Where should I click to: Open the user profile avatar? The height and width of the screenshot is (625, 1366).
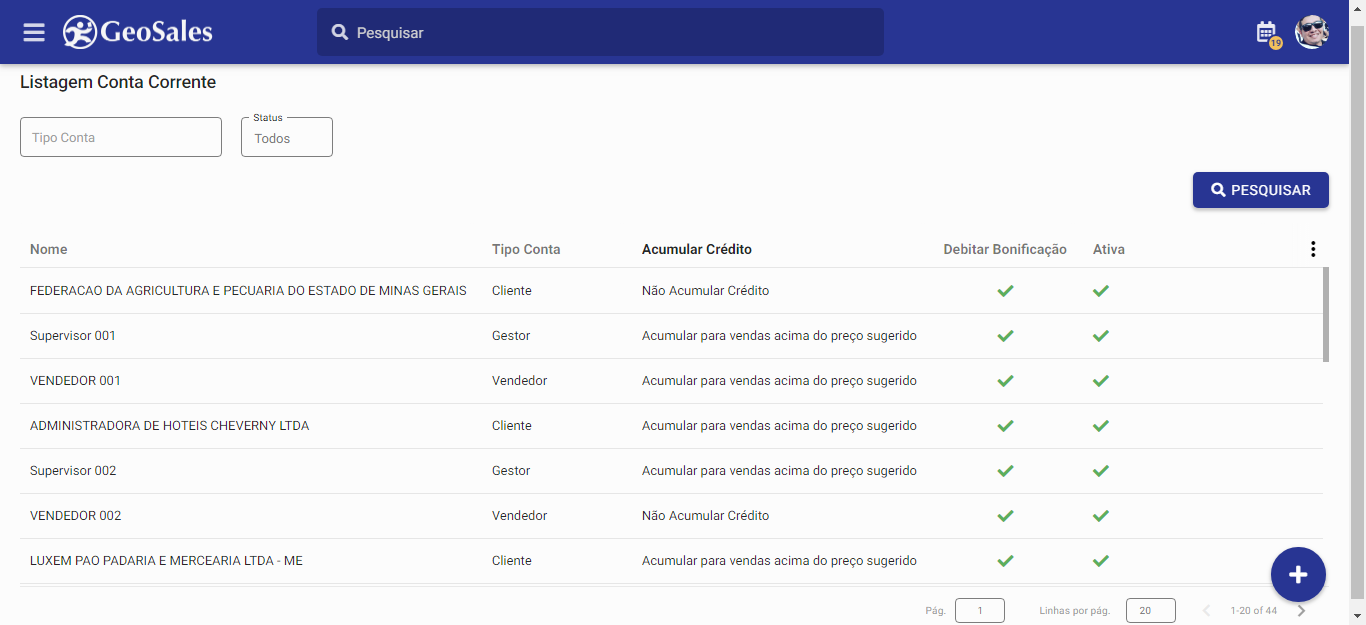pyautogui.click(x=1311, y=32)
